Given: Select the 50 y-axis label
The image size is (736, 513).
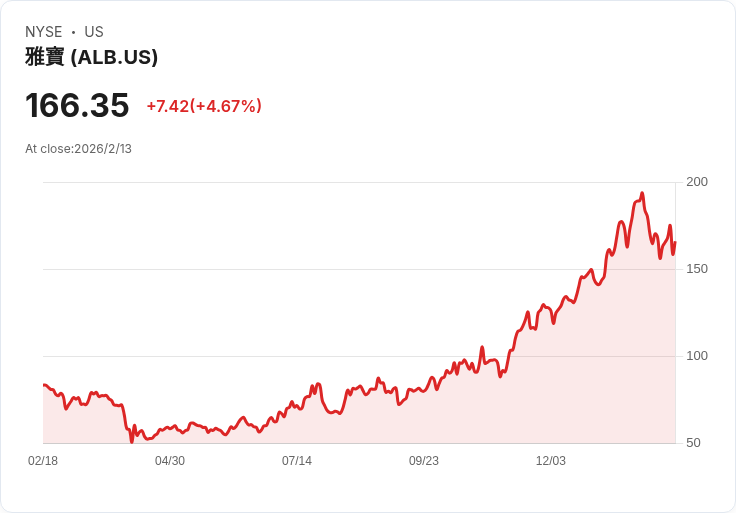Looking at the screenshot, I should point(693,443).
